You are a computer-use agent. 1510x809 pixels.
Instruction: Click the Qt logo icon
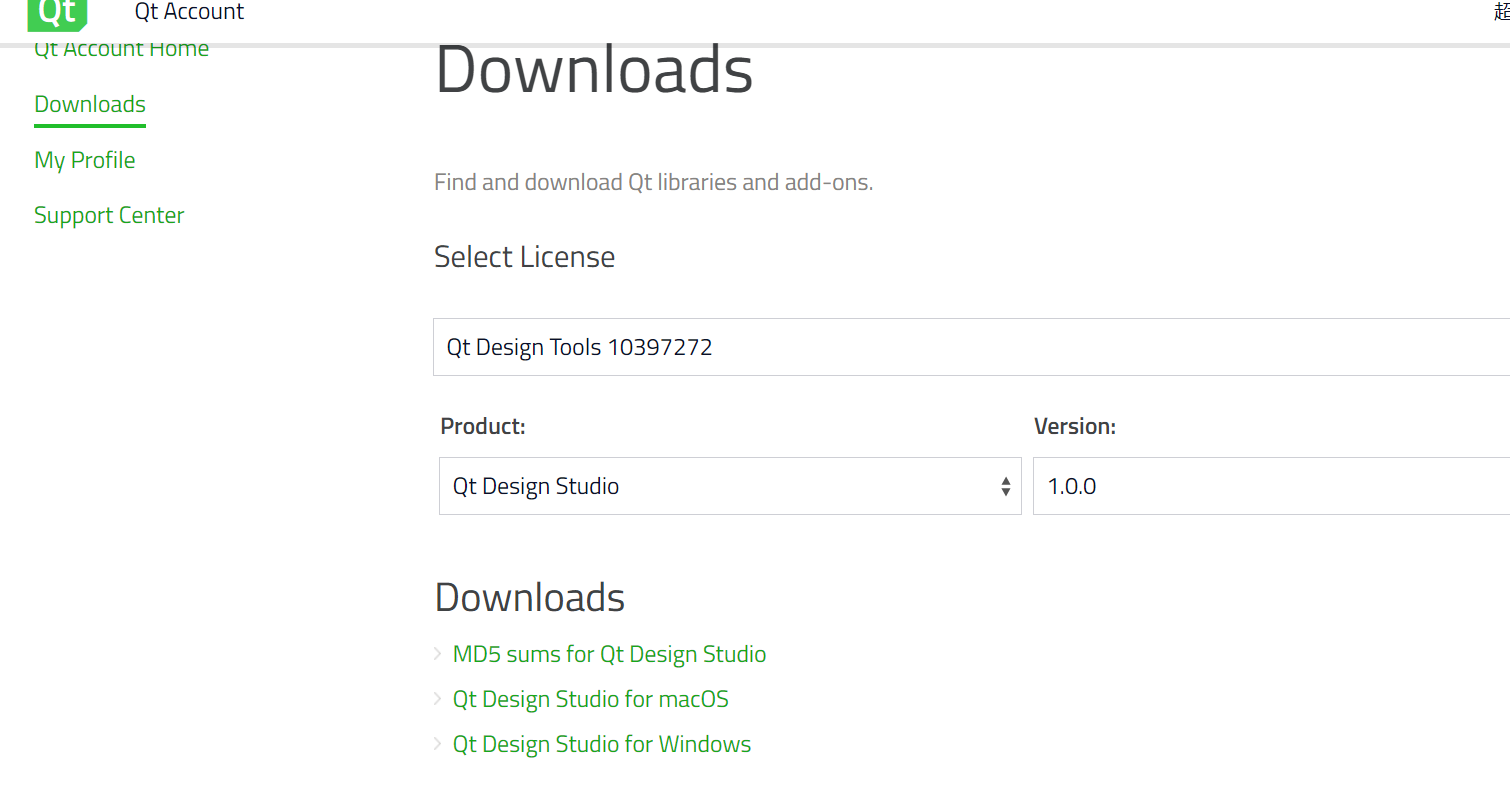coord(57,14)
